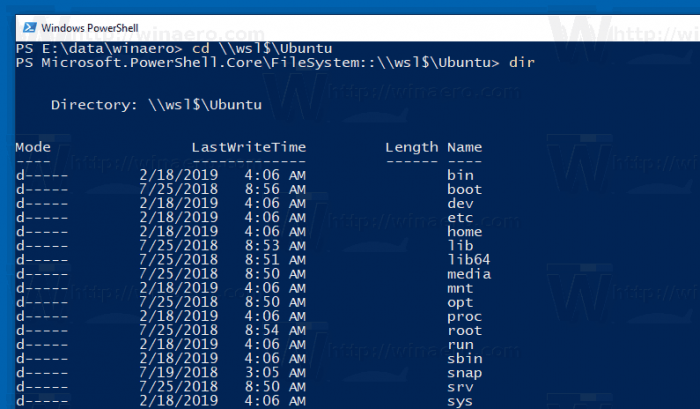Click the Length column header

coord(412,148)
